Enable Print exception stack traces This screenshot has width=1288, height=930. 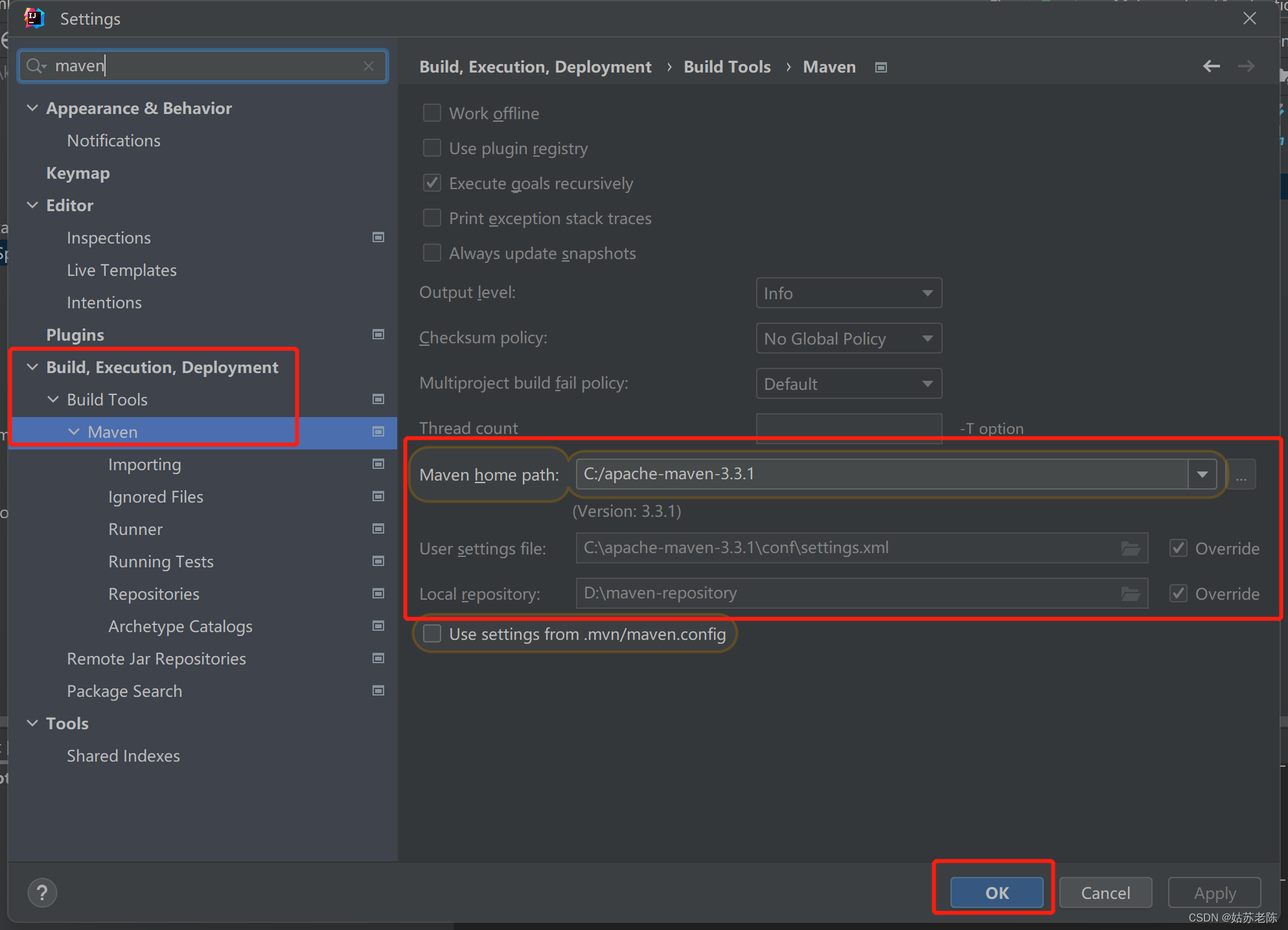[432, 218]
